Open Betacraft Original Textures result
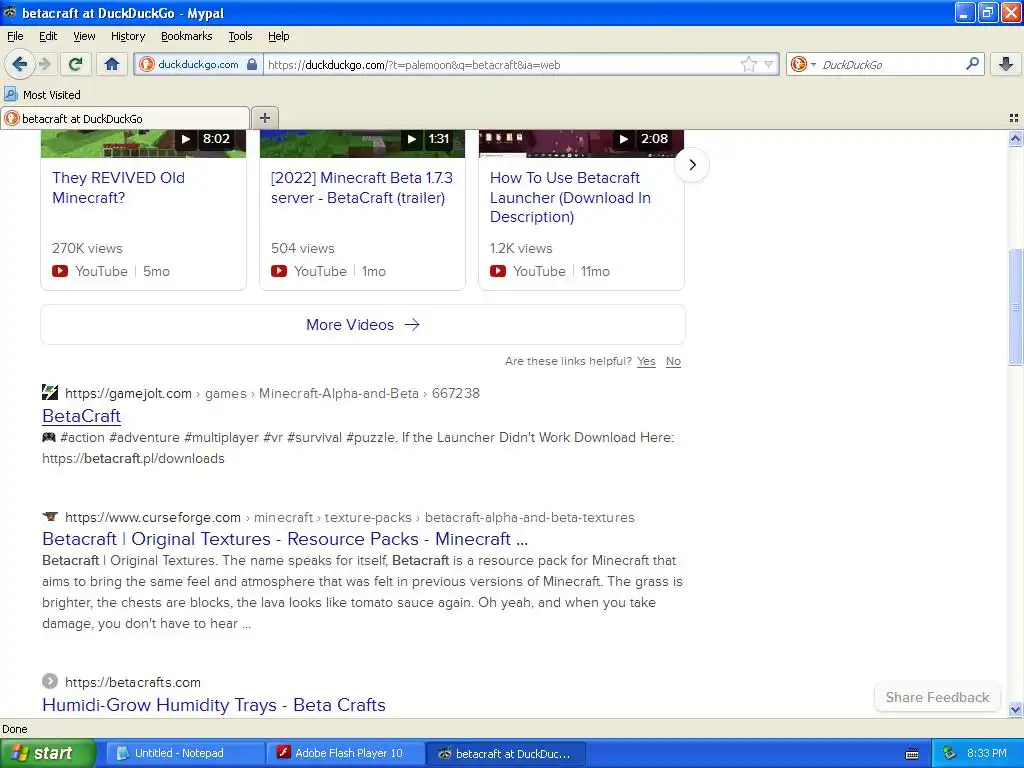 [285, 539]
